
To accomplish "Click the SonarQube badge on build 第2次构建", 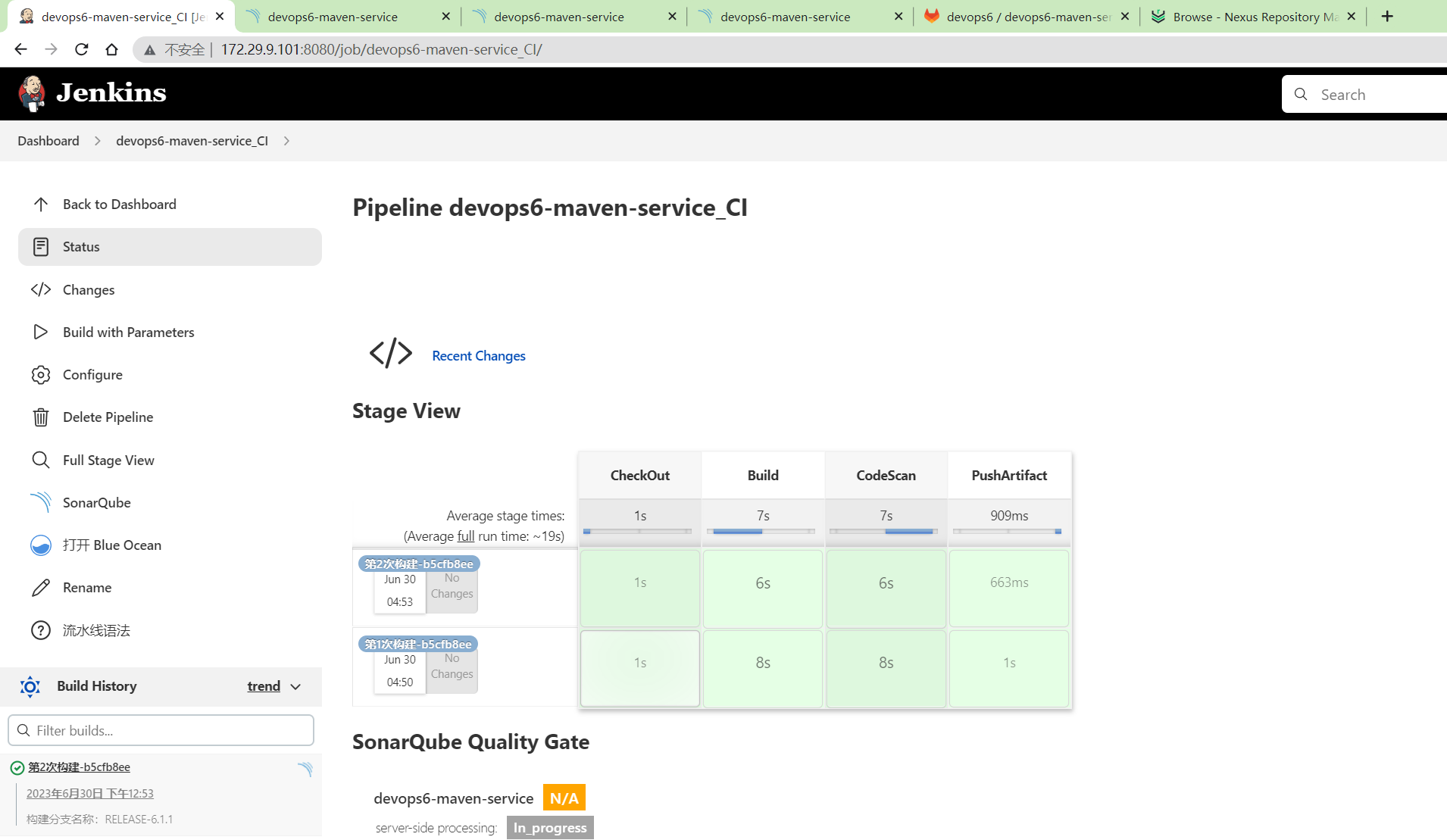I will coord(305,770).
